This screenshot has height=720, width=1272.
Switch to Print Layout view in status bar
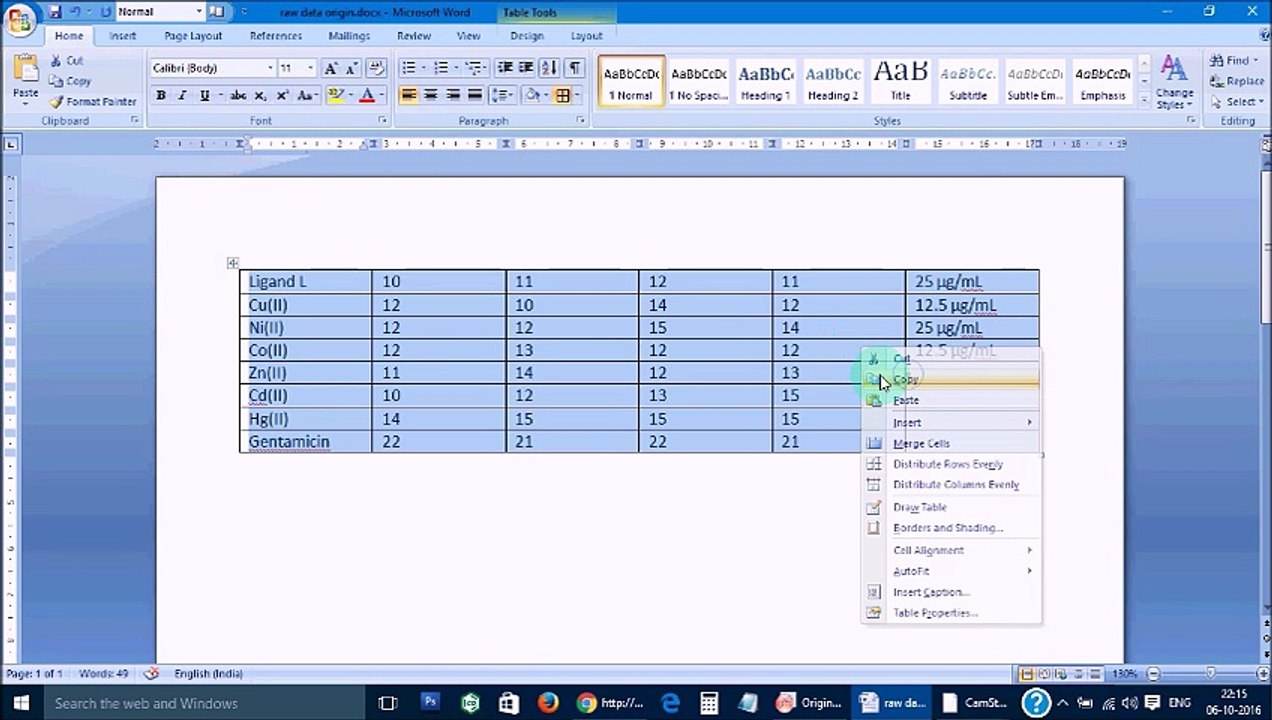coord(1027,674)
